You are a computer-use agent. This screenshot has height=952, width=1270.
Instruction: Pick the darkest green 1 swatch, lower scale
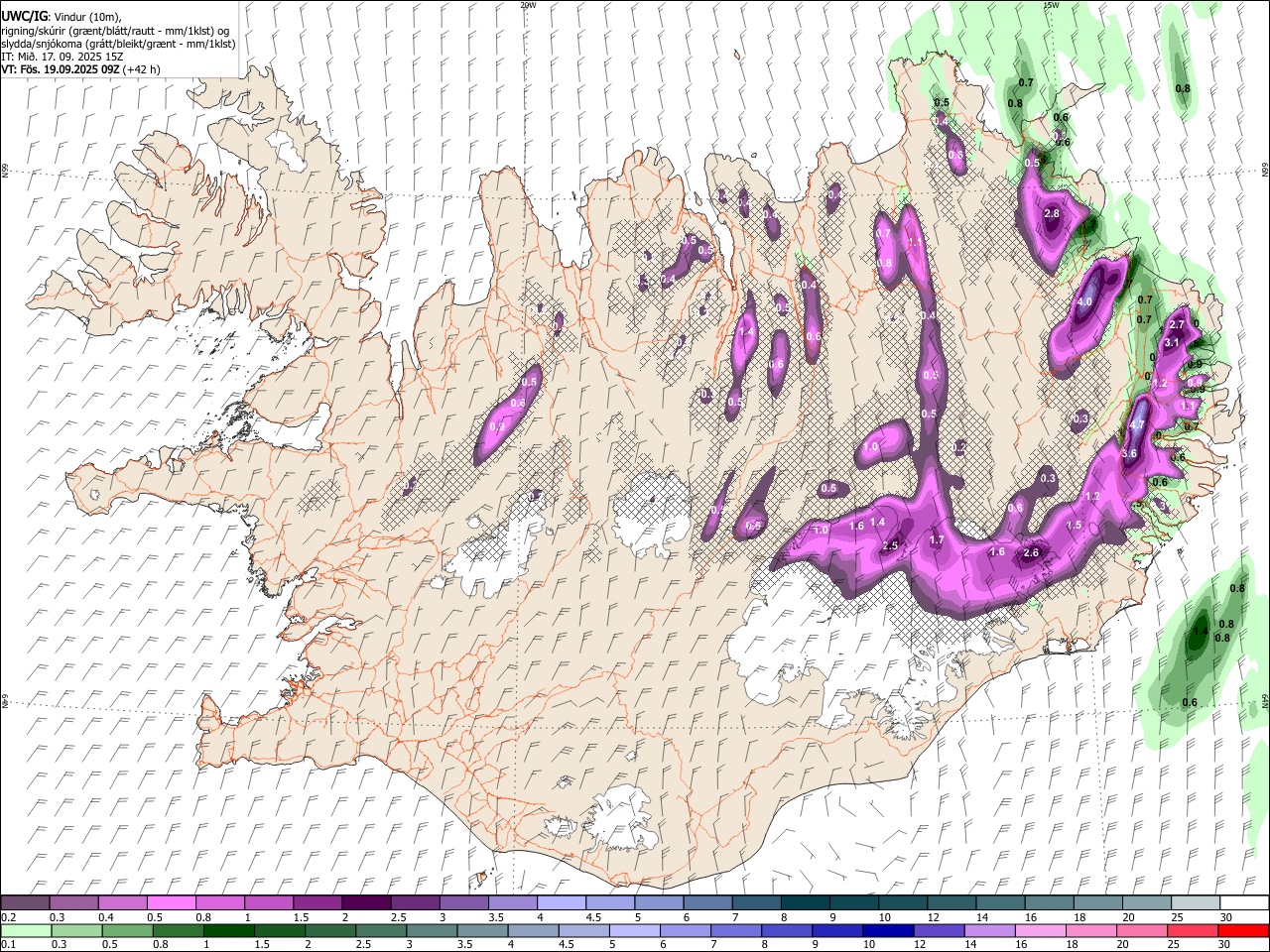228,930
